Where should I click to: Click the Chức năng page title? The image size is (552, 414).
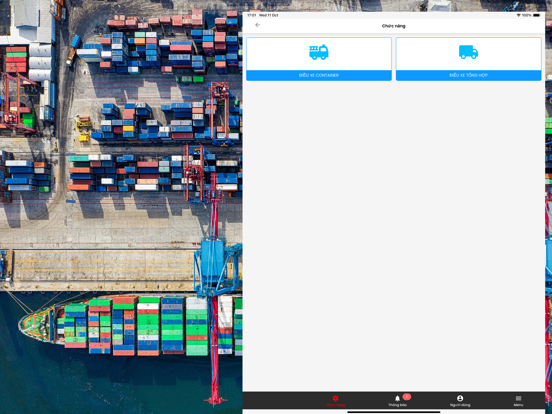394,26
